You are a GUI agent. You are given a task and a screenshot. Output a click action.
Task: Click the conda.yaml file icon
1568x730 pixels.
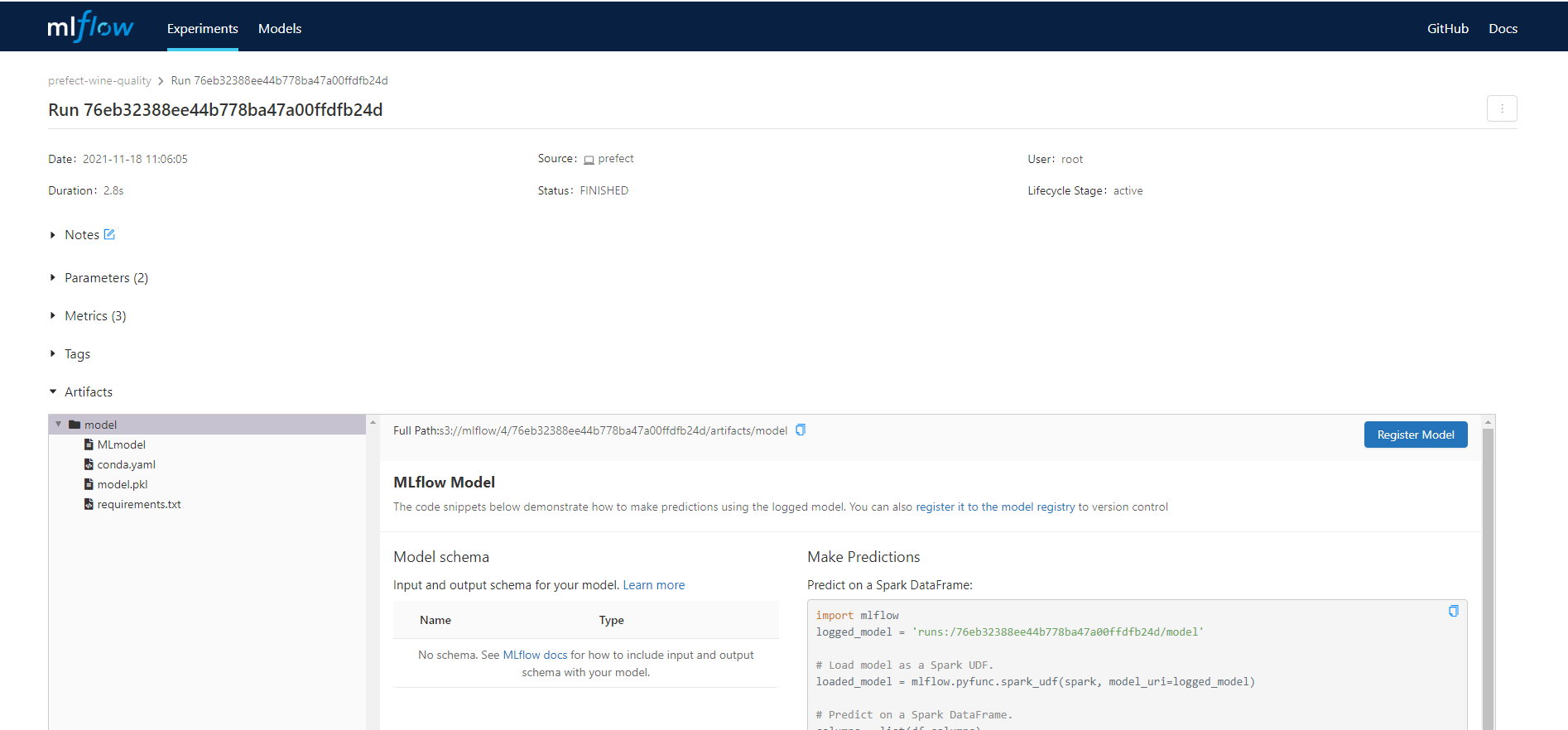[x=89, y=464]
